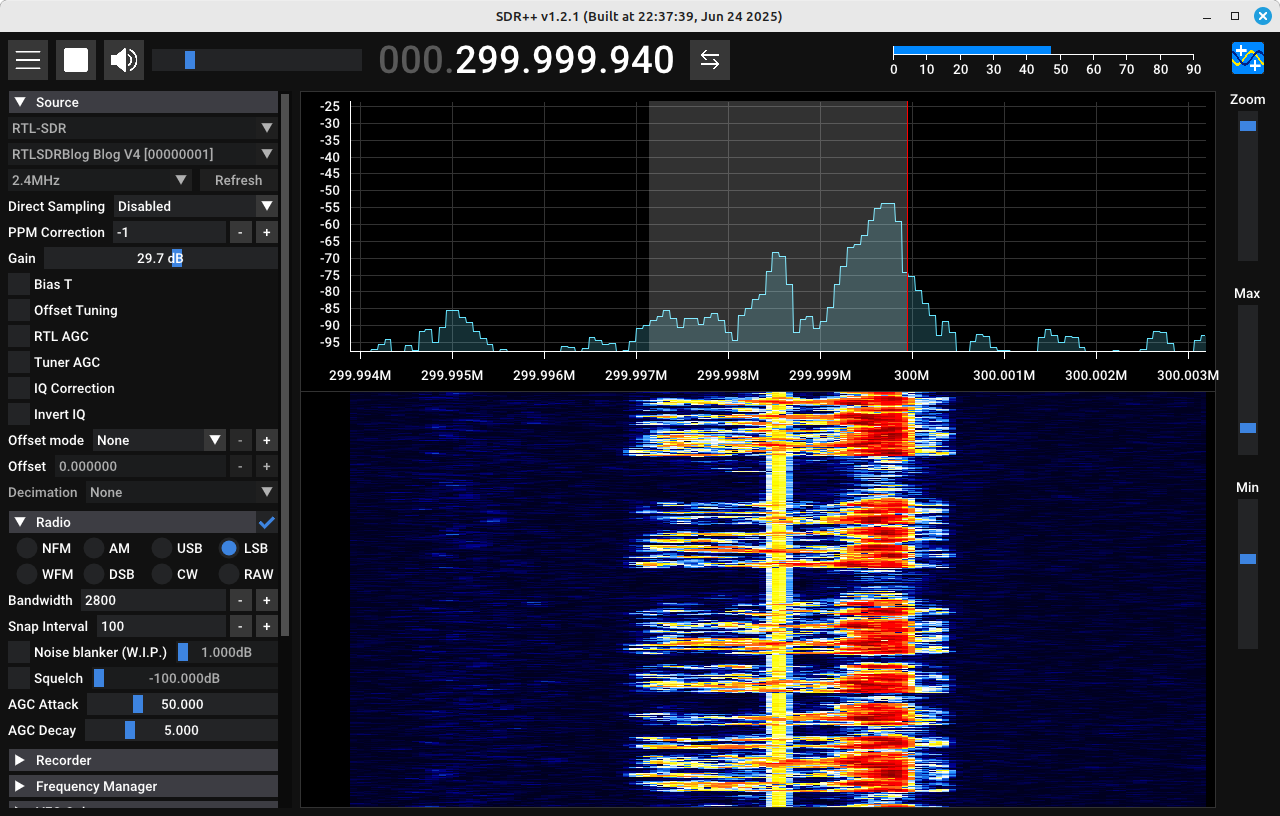
Task: Open the 2.4MHz sample rate dropdown
Action: tap(100, 180)
